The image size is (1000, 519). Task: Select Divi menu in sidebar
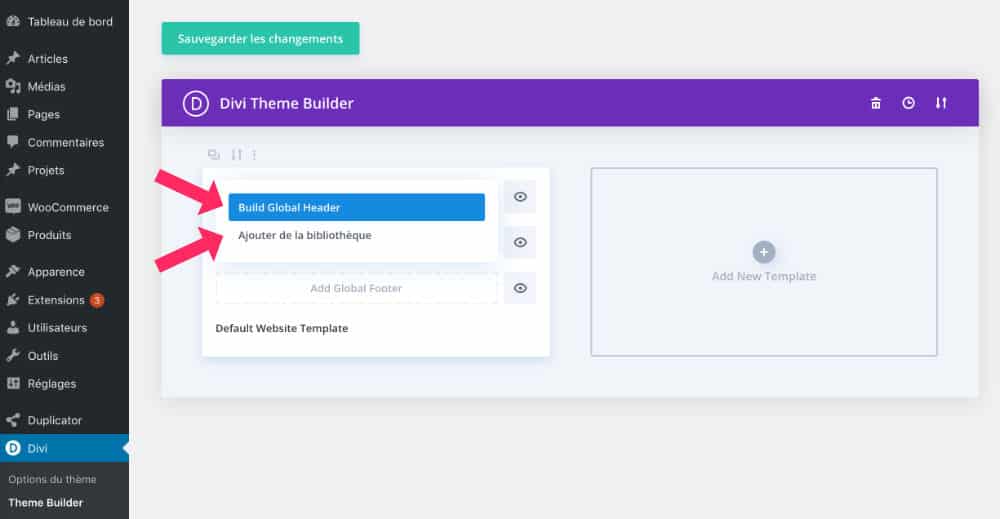pos(64,448)
